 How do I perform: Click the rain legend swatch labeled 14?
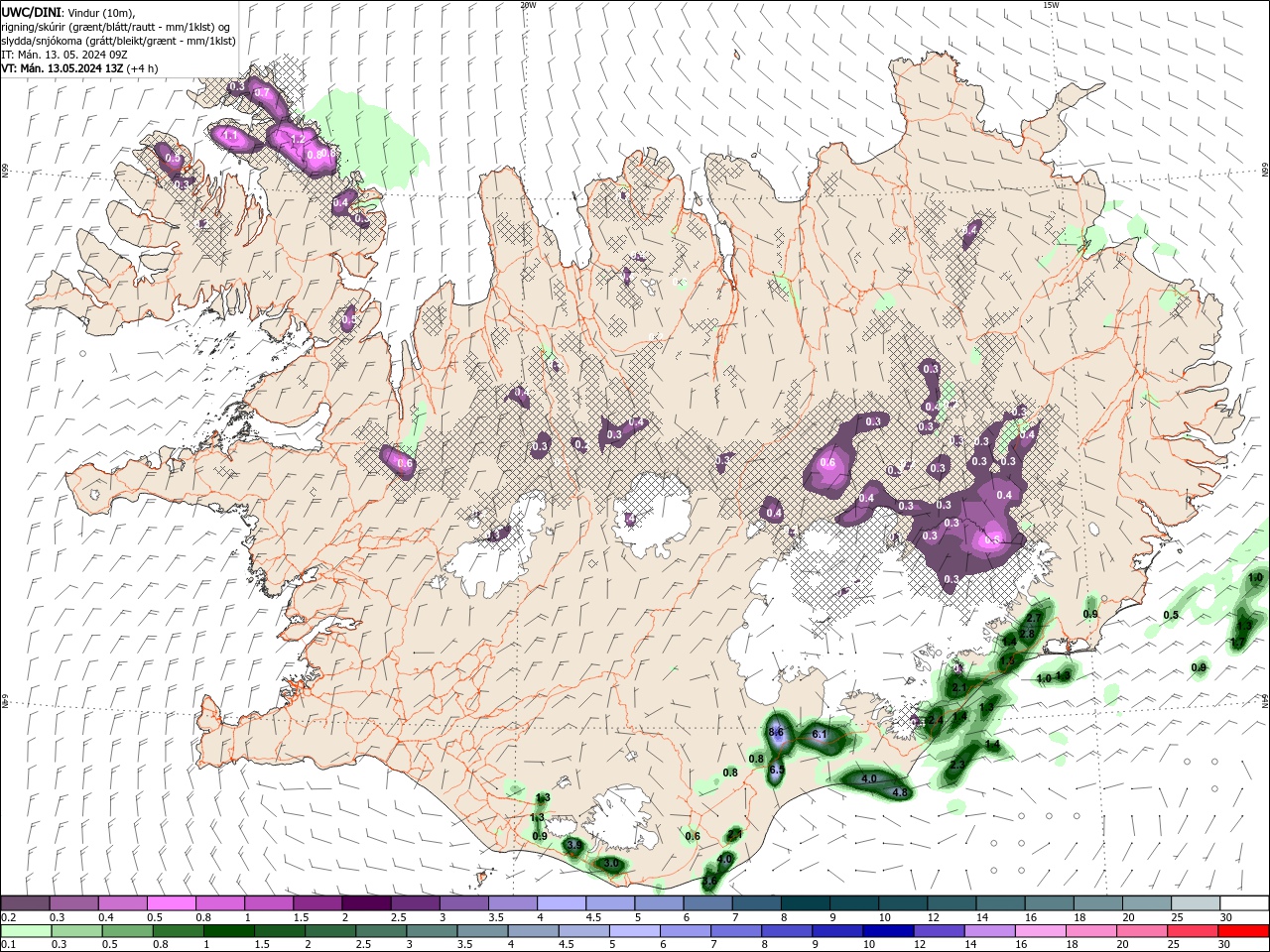988,931
